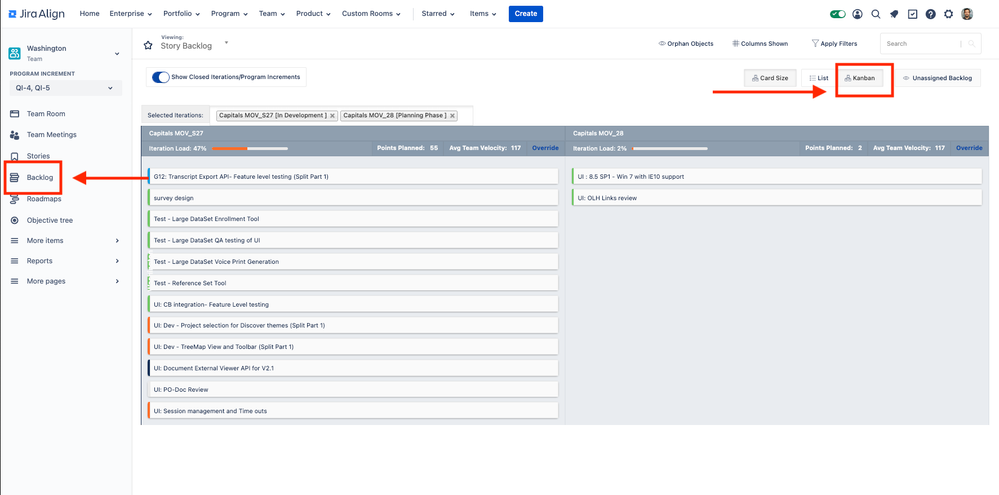Open the help question mark icon

click(x=931, y=14)
